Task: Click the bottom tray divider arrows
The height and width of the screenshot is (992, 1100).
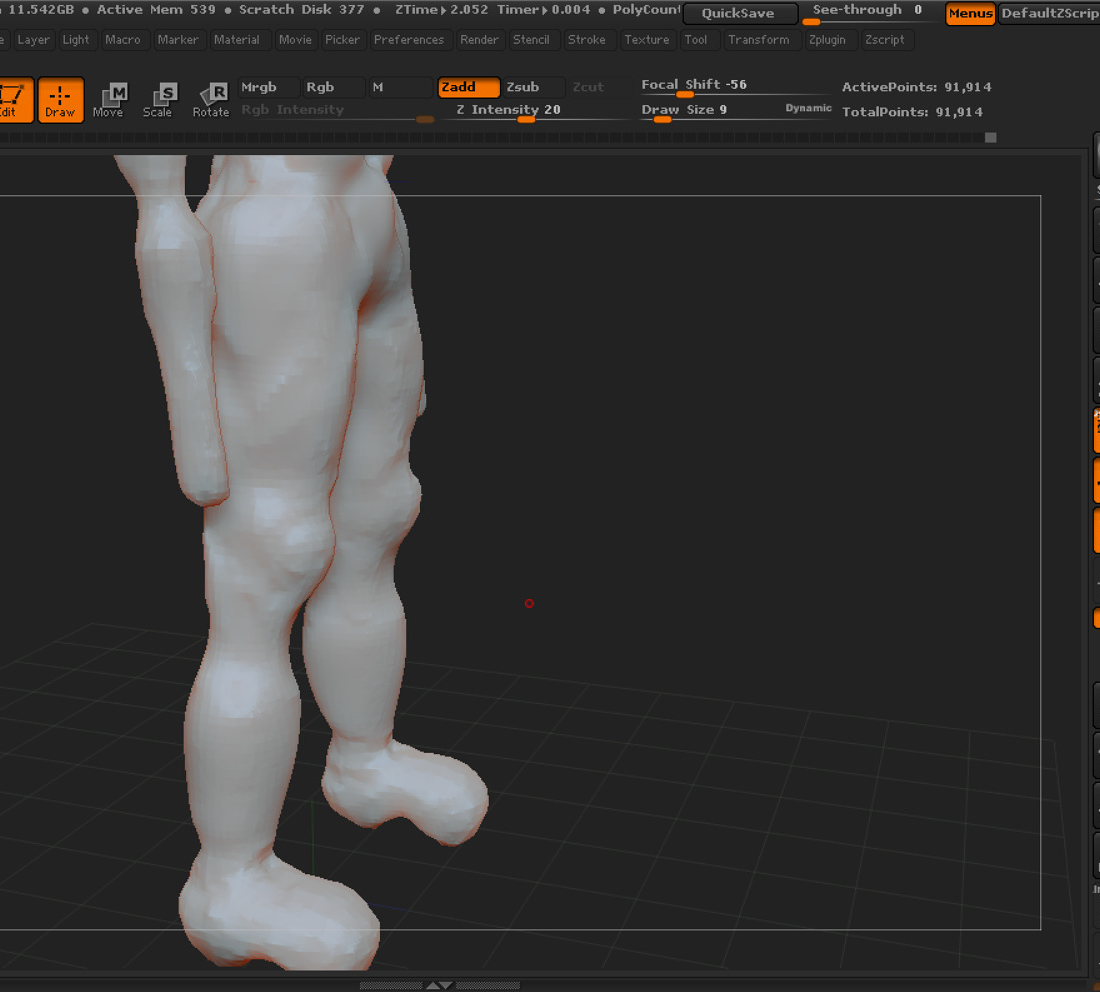Action: [x=439, y=986]
